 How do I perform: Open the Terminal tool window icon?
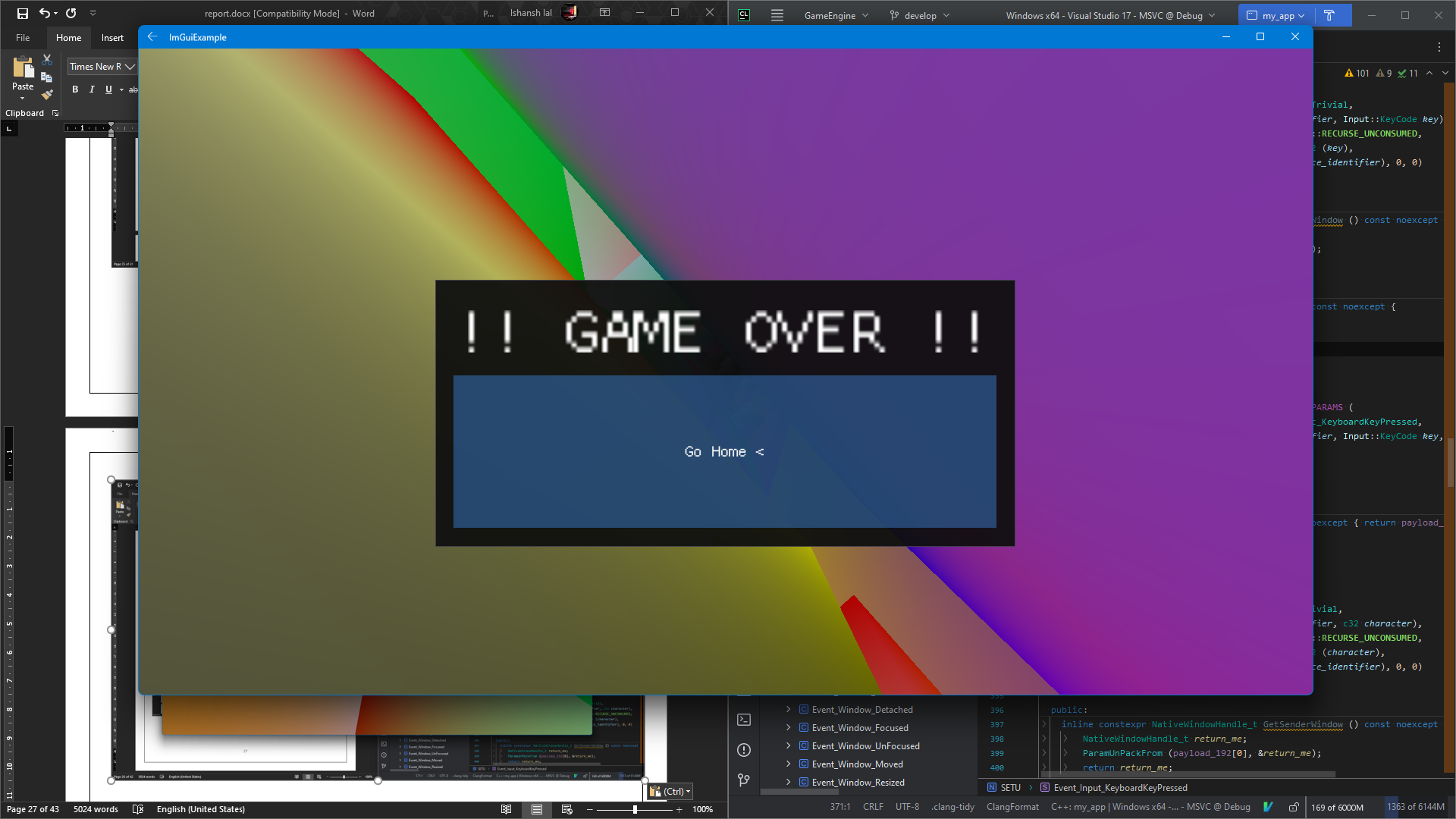(744, 720)
